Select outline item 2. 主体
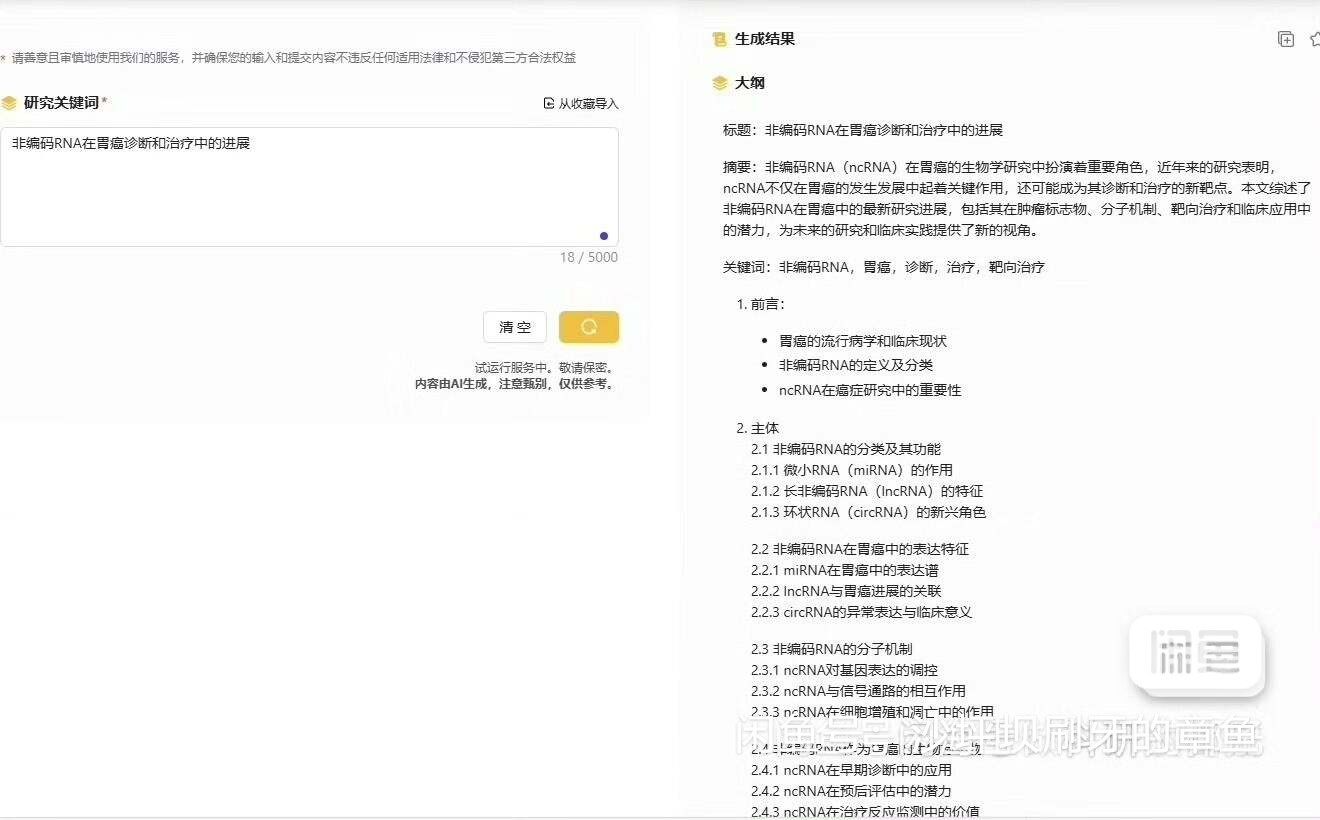The height and width of the screenshot is (820, 1320). 757,428
